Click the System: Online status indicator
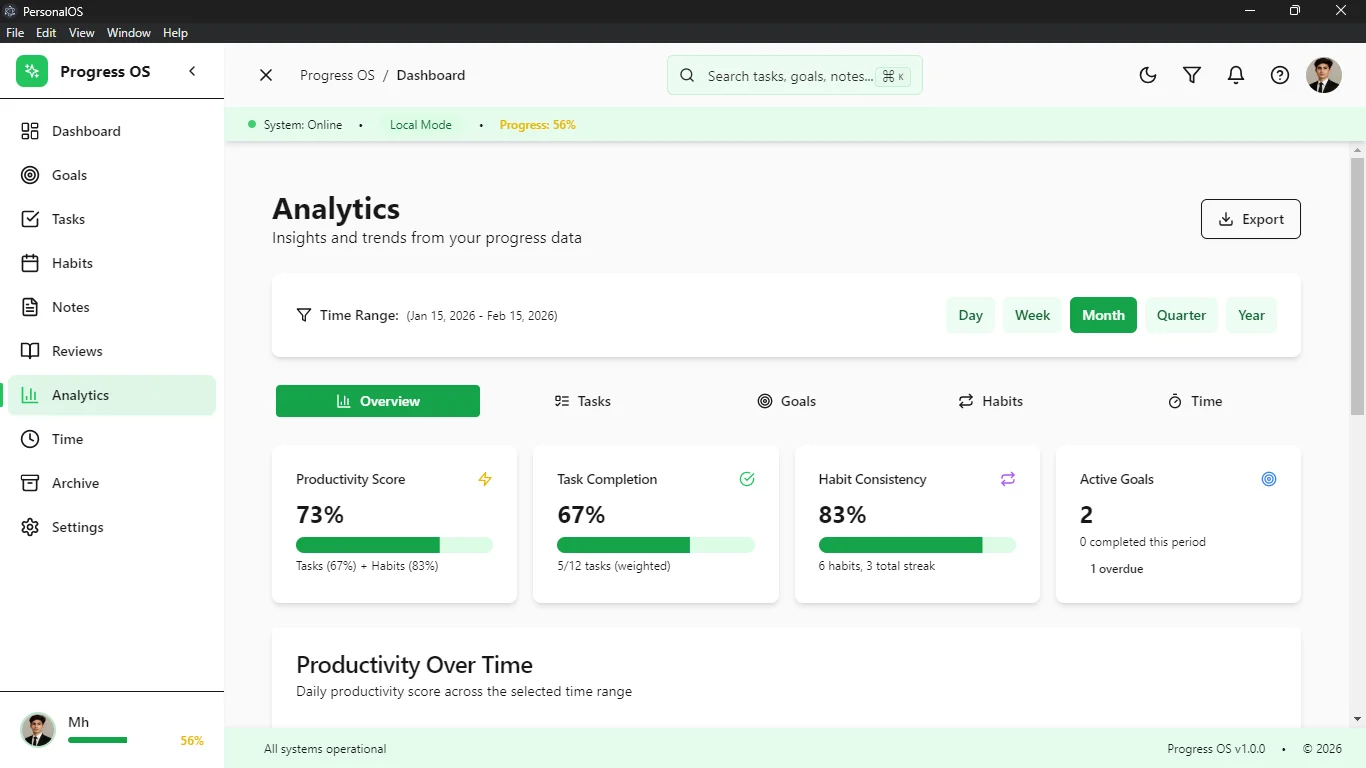This screenshot has width=1366, height=768. [x=295, y=125]
